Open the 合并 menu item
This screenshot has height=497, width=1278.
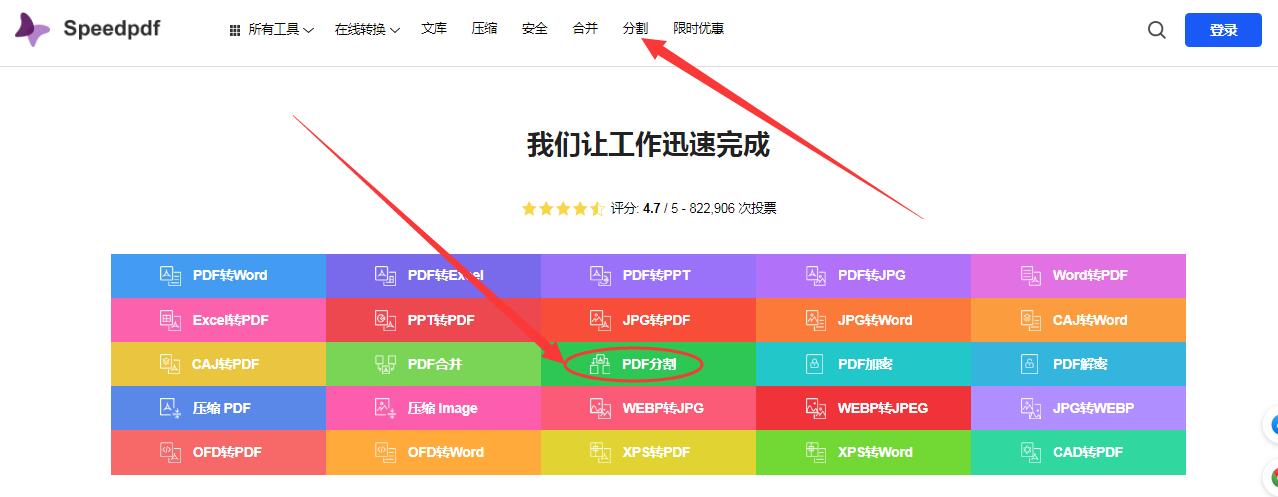coord(585,29)
